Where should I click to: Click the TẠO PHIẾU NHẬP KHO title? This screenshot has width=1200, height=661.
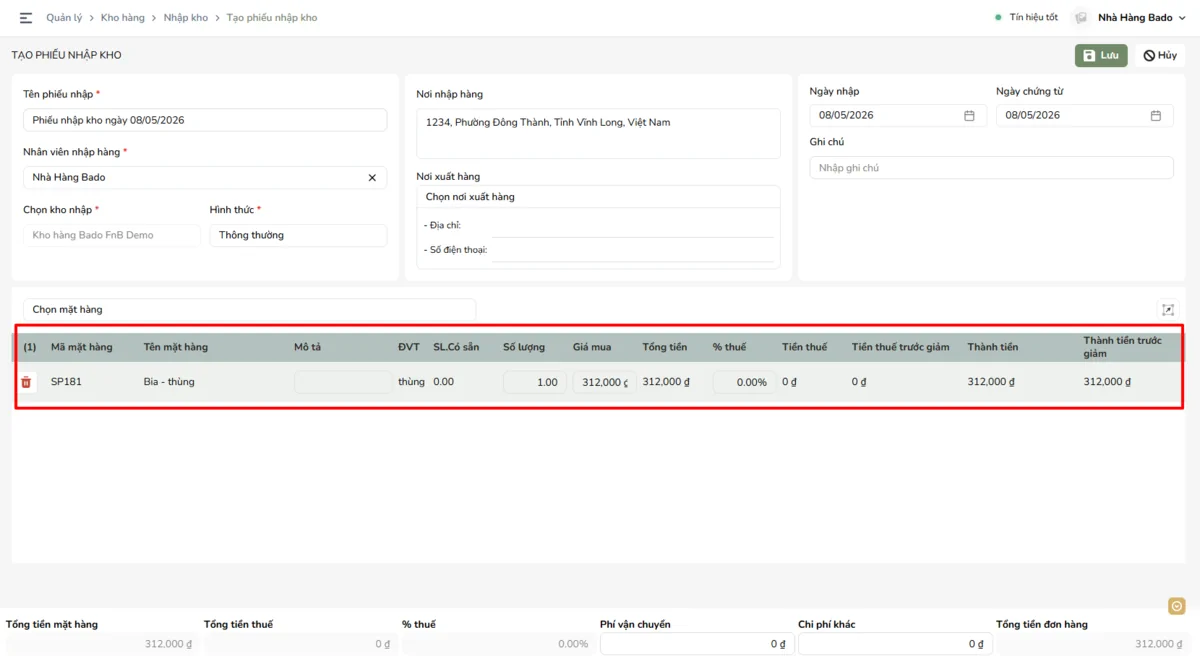[x=66, y=55]
